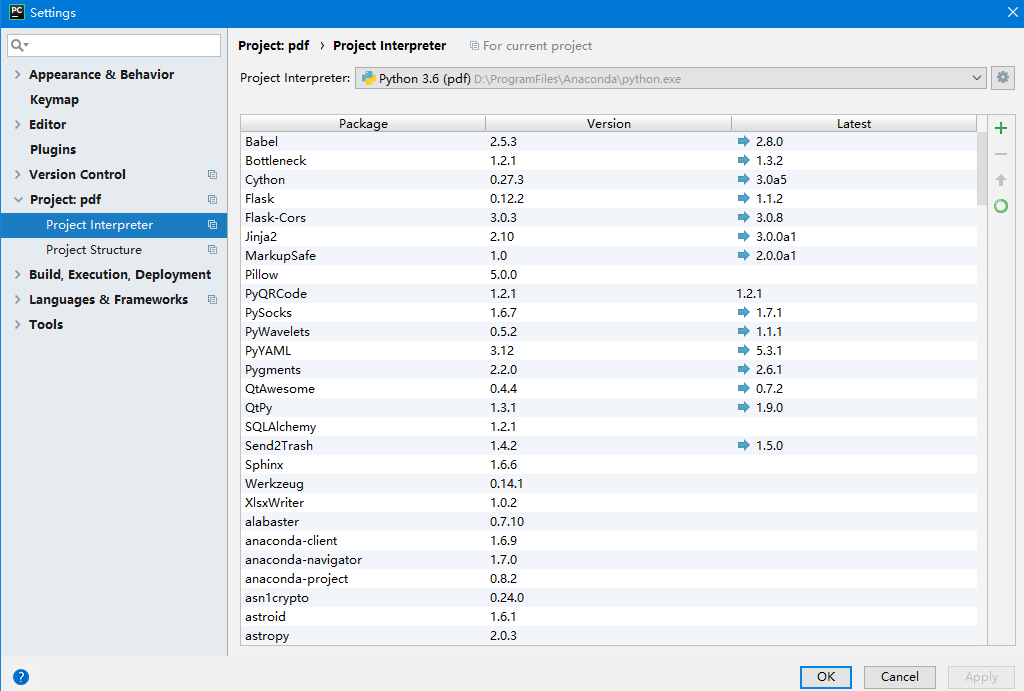
Task: Expand the Appearance & Behavior section
Action: click(x=19, y=74)
